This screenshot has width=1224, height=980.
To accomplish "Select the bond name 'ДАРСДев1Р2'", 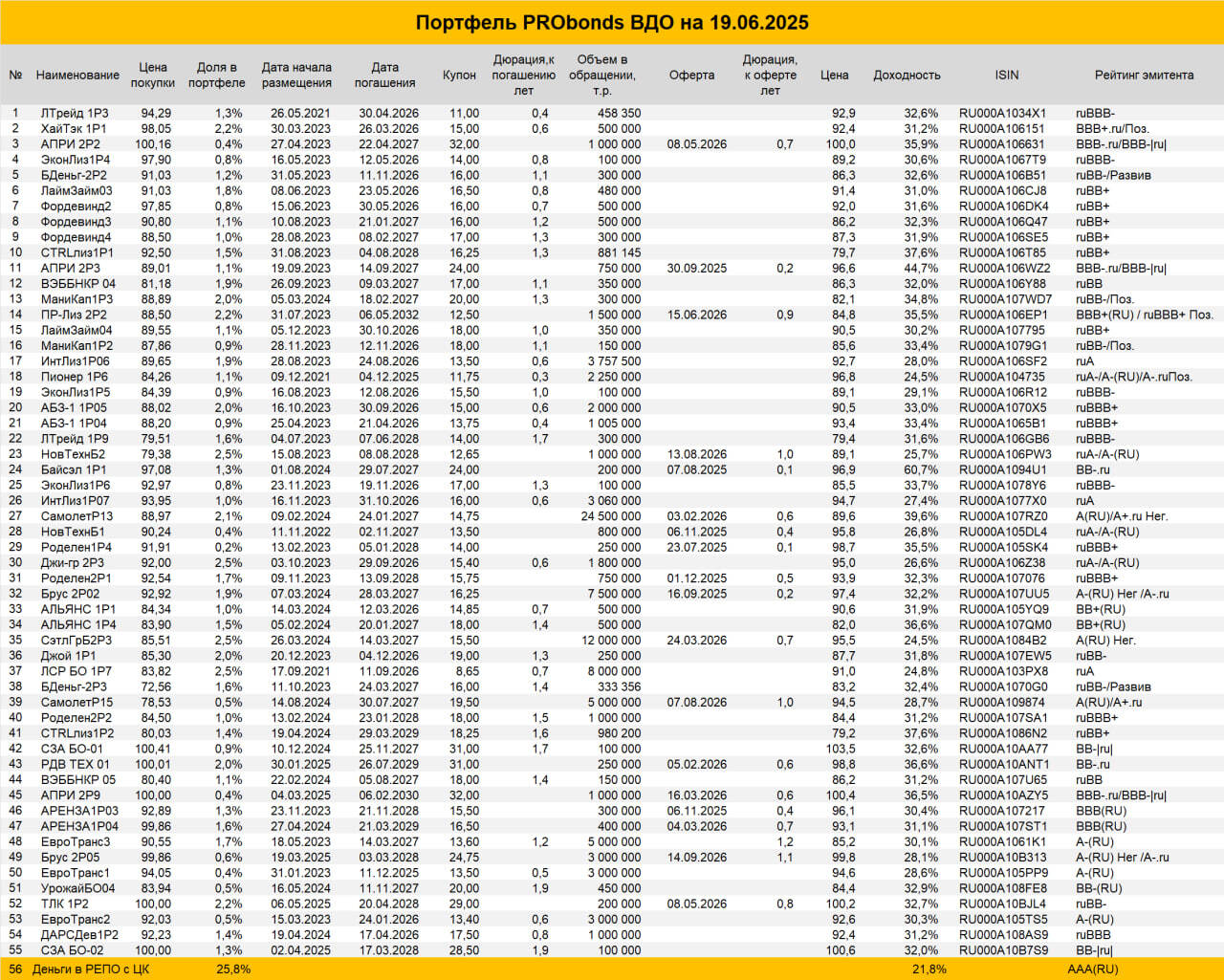I will (79, 935).
